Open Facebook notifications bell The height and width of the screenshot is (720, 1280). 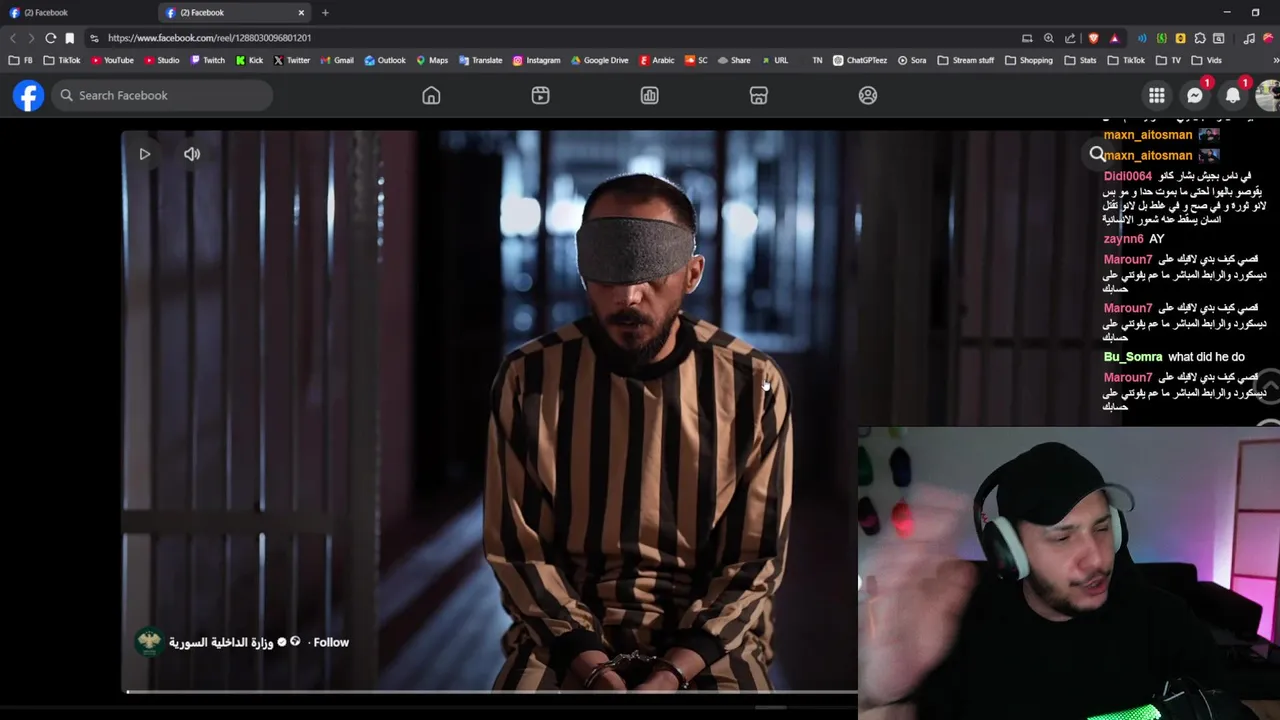(1233, 95)
